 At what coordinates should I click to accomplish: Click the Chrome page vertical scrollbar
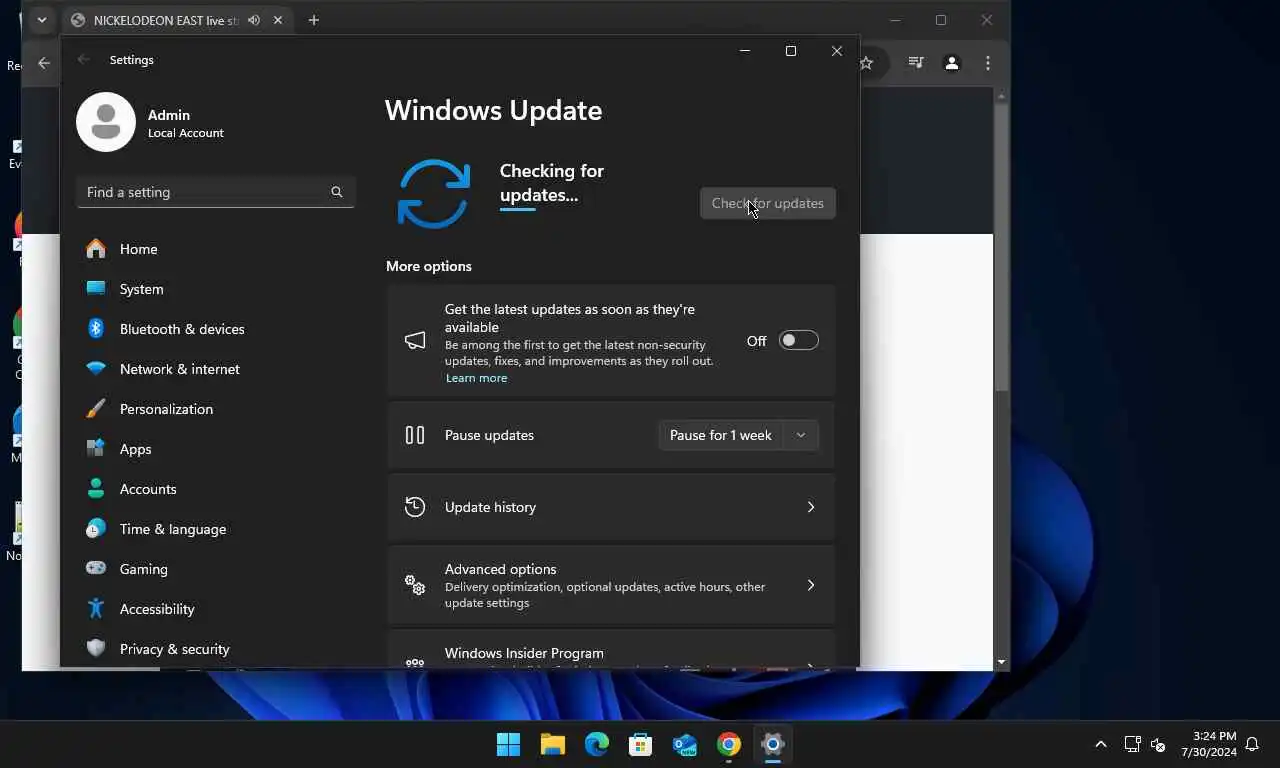(1001, 246)
